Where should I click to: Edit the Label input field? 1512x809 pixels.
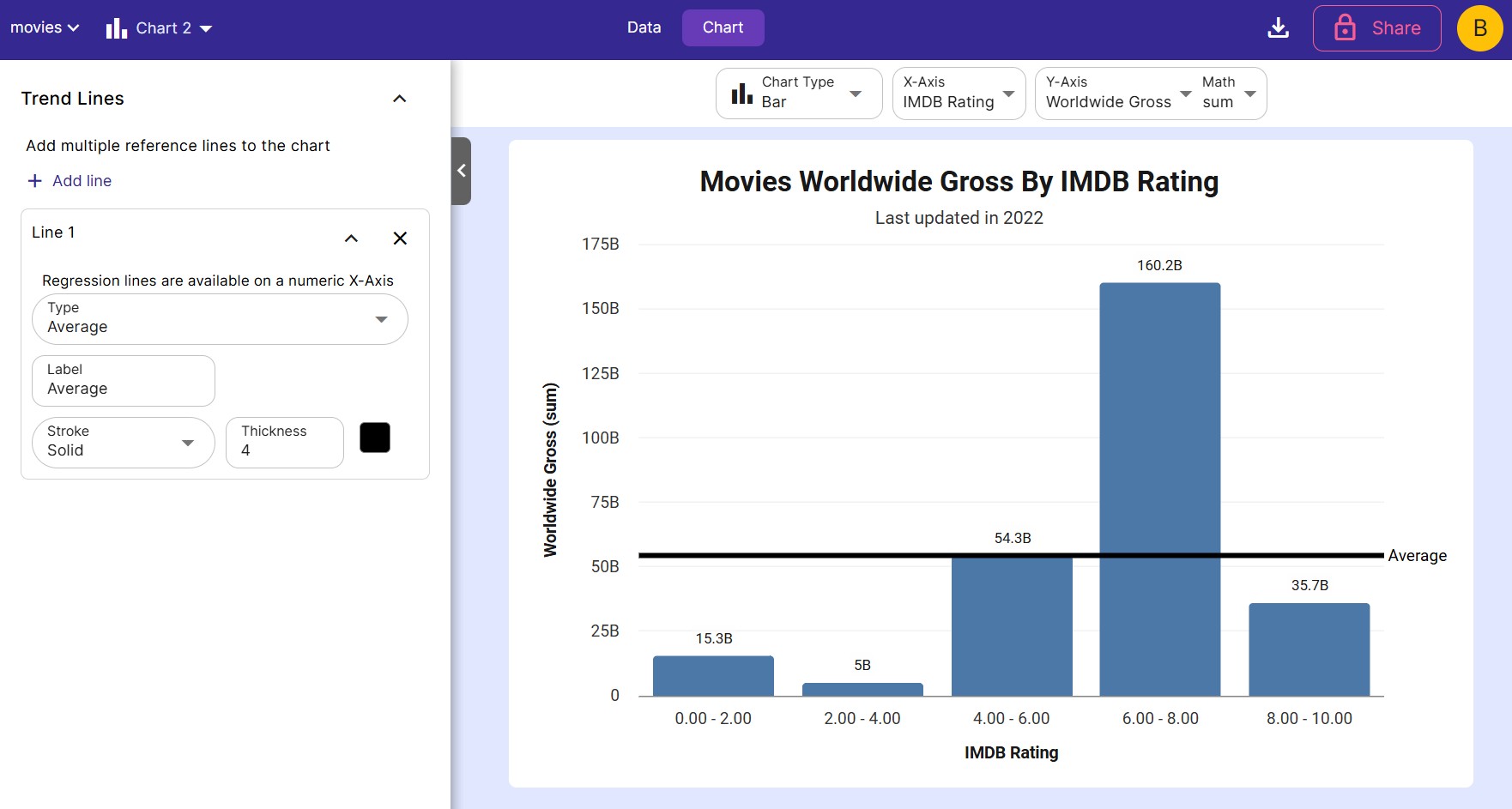124,381
